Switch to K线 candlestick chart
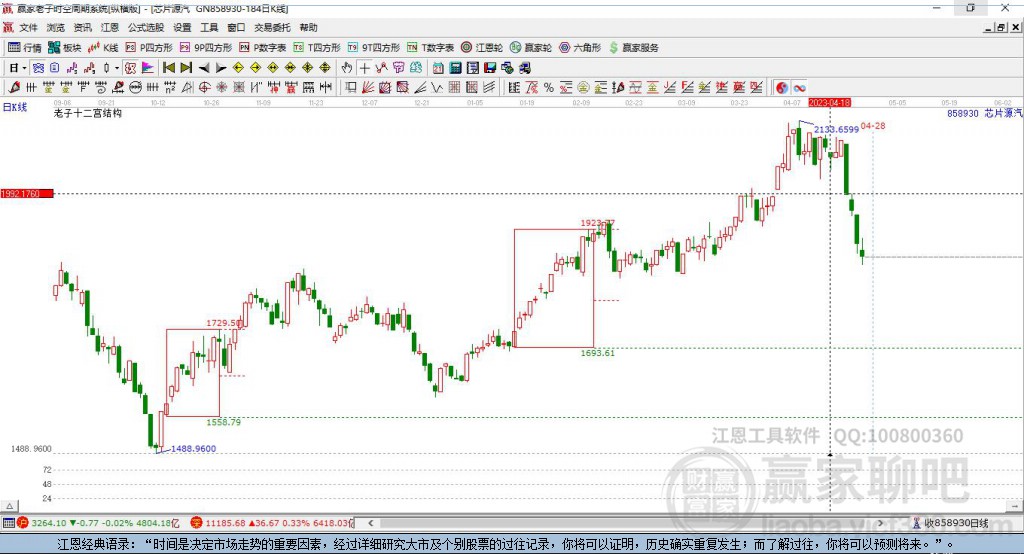1024x554 pixels. click(103, 48)
